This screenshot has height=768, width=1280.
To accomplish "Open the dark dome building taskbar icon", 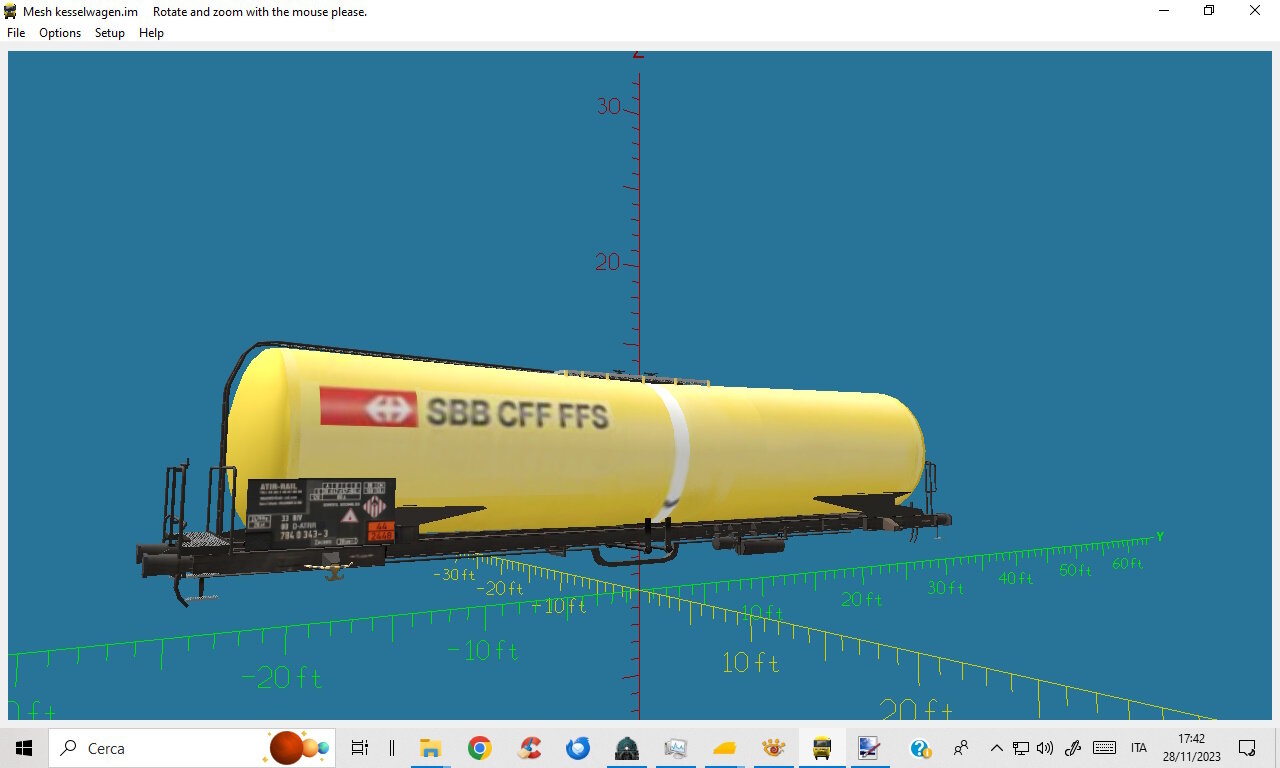I will 627,748.
